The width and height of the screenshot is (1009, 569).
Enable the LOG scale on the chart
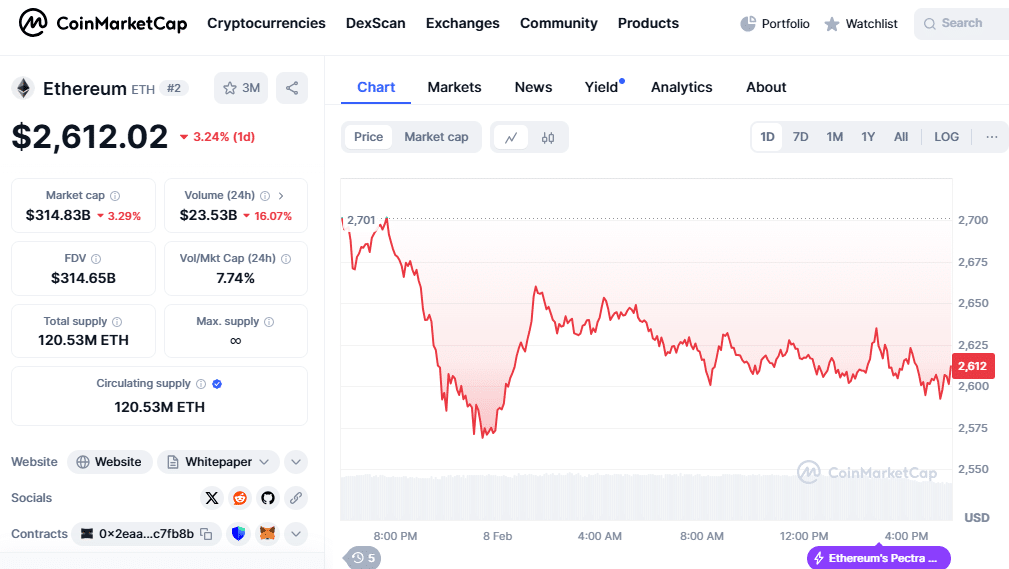946,137
